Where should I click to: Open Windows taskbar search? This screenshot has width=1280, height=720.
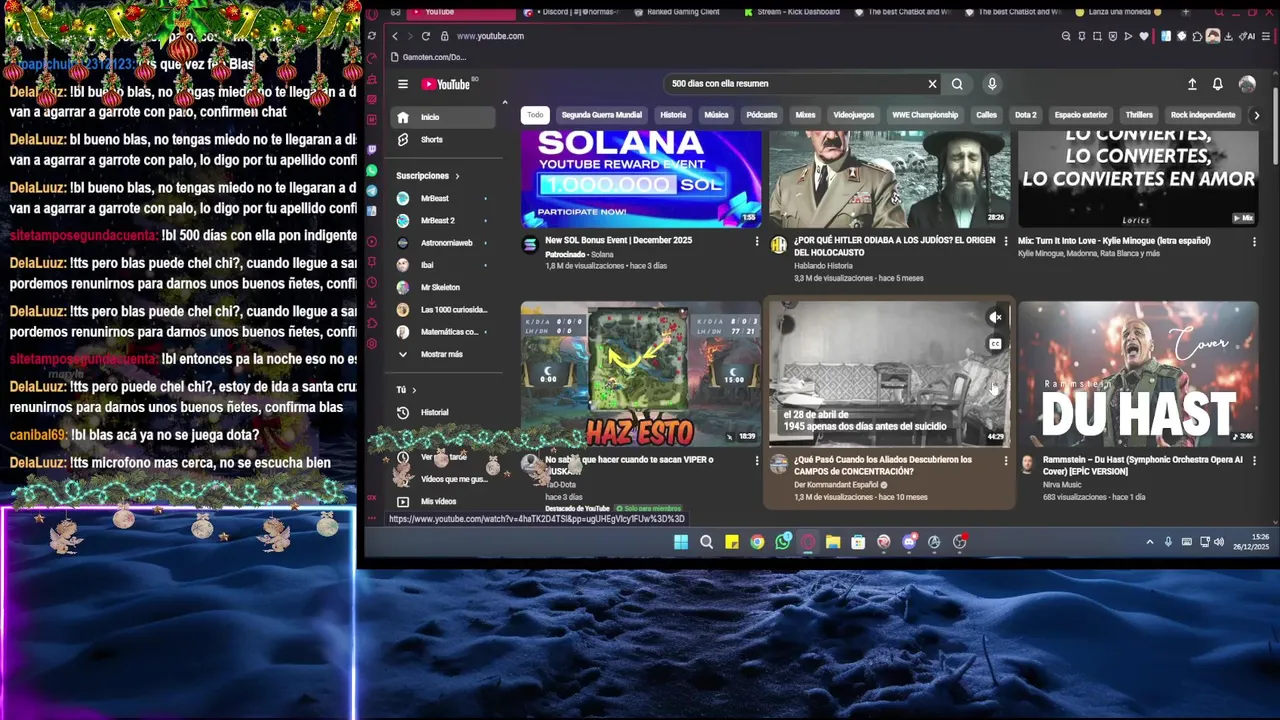point(707,542)
